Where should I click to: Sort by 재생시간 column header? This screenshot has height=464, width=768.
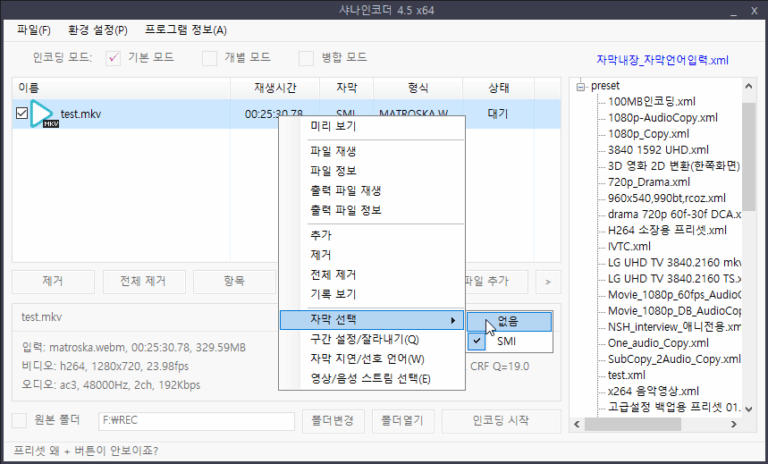275,88
